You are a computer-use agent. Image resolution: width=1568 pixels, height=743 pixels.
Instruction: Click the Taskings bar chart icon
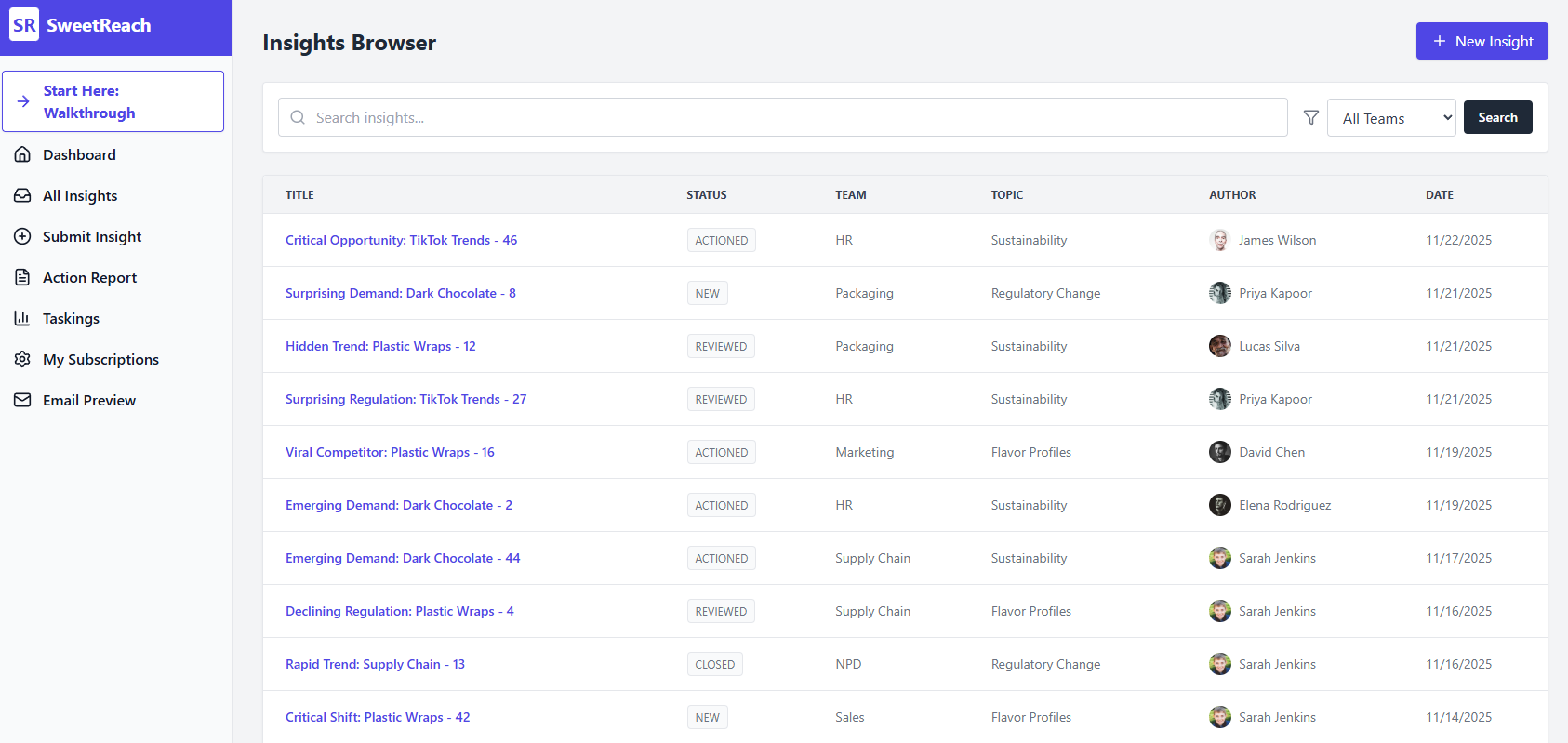click(22, 318)
